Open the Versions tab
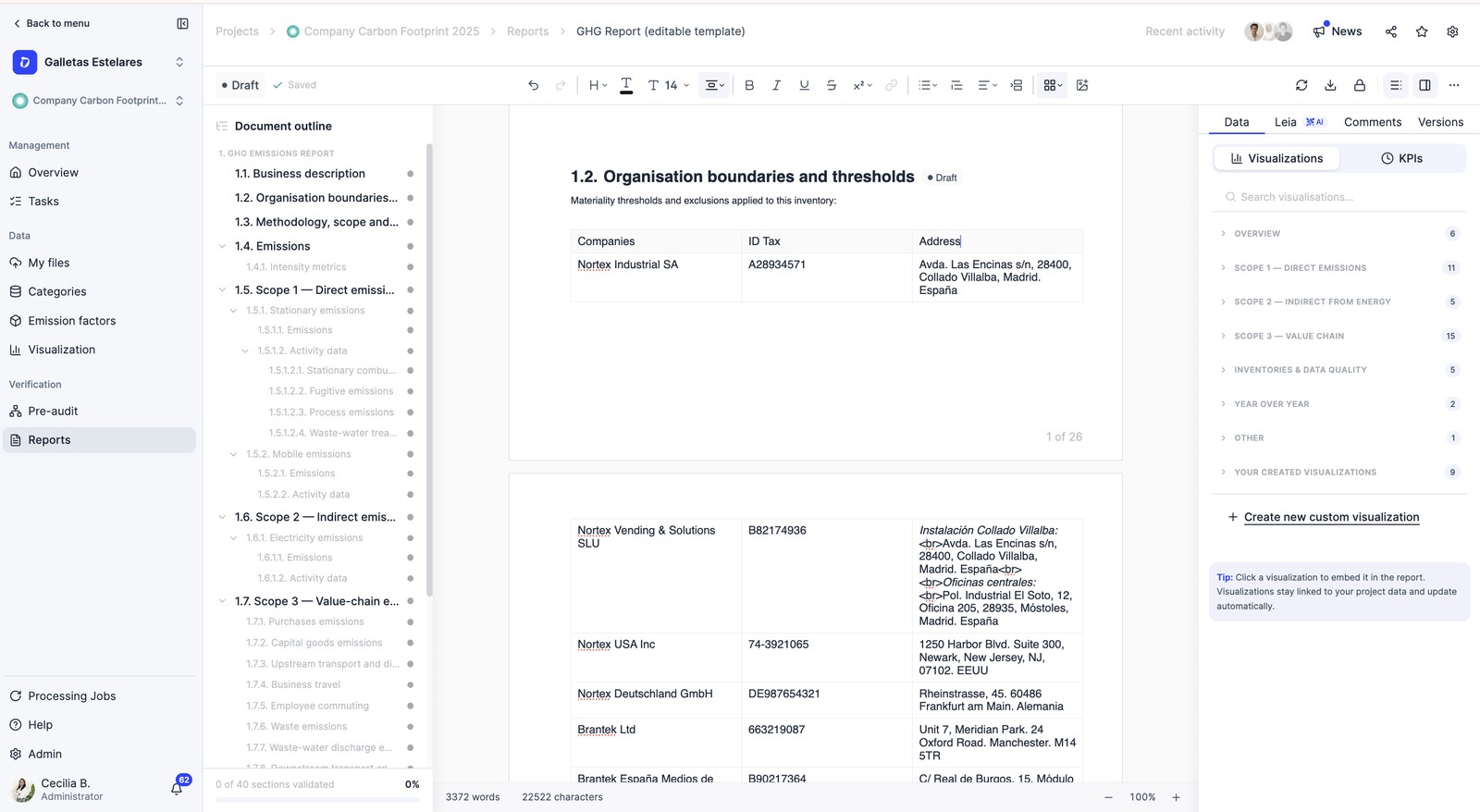This screenshot has width=1480, height=812. (1440, 122)
